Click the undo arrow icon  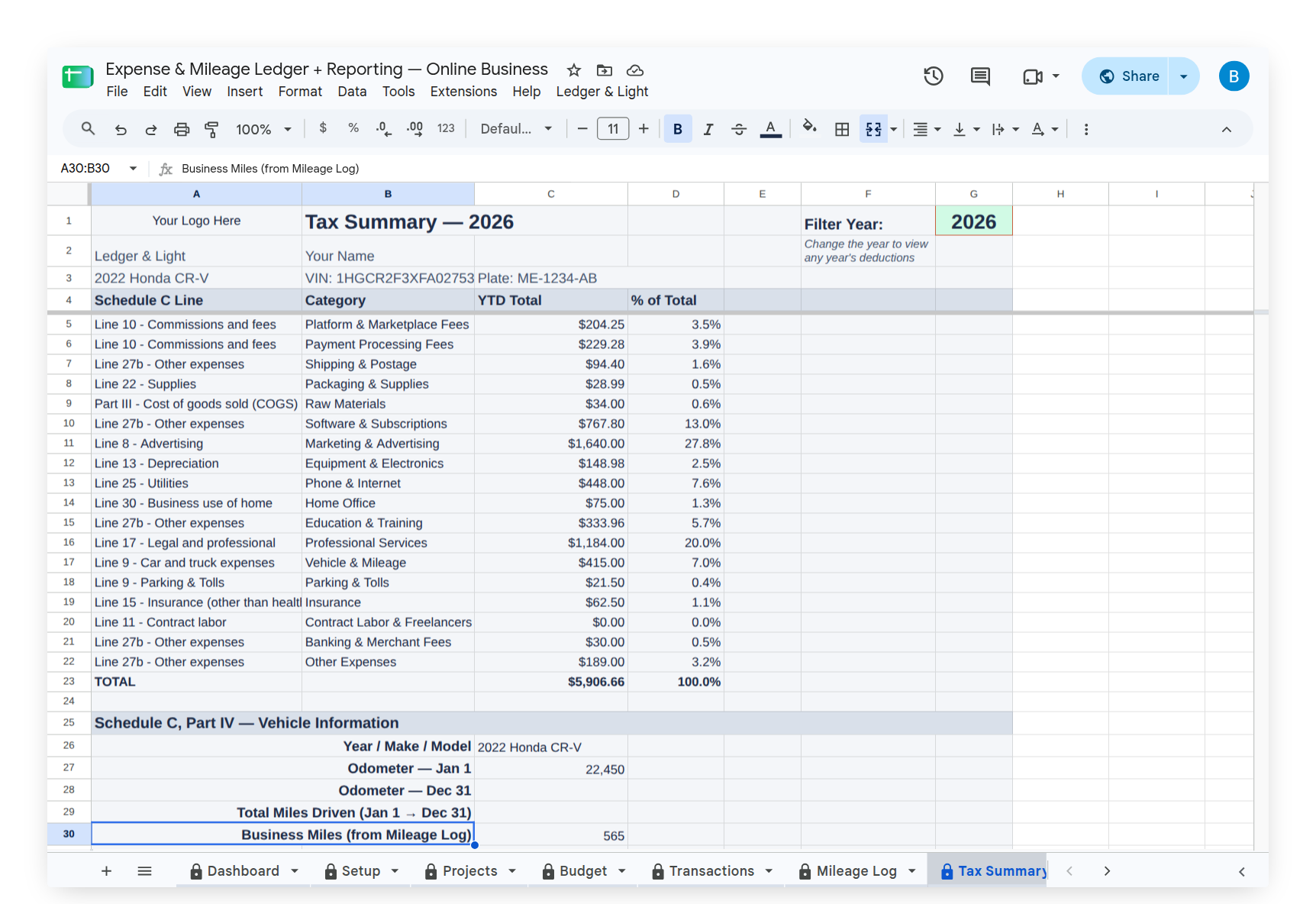tap(121, 129)
